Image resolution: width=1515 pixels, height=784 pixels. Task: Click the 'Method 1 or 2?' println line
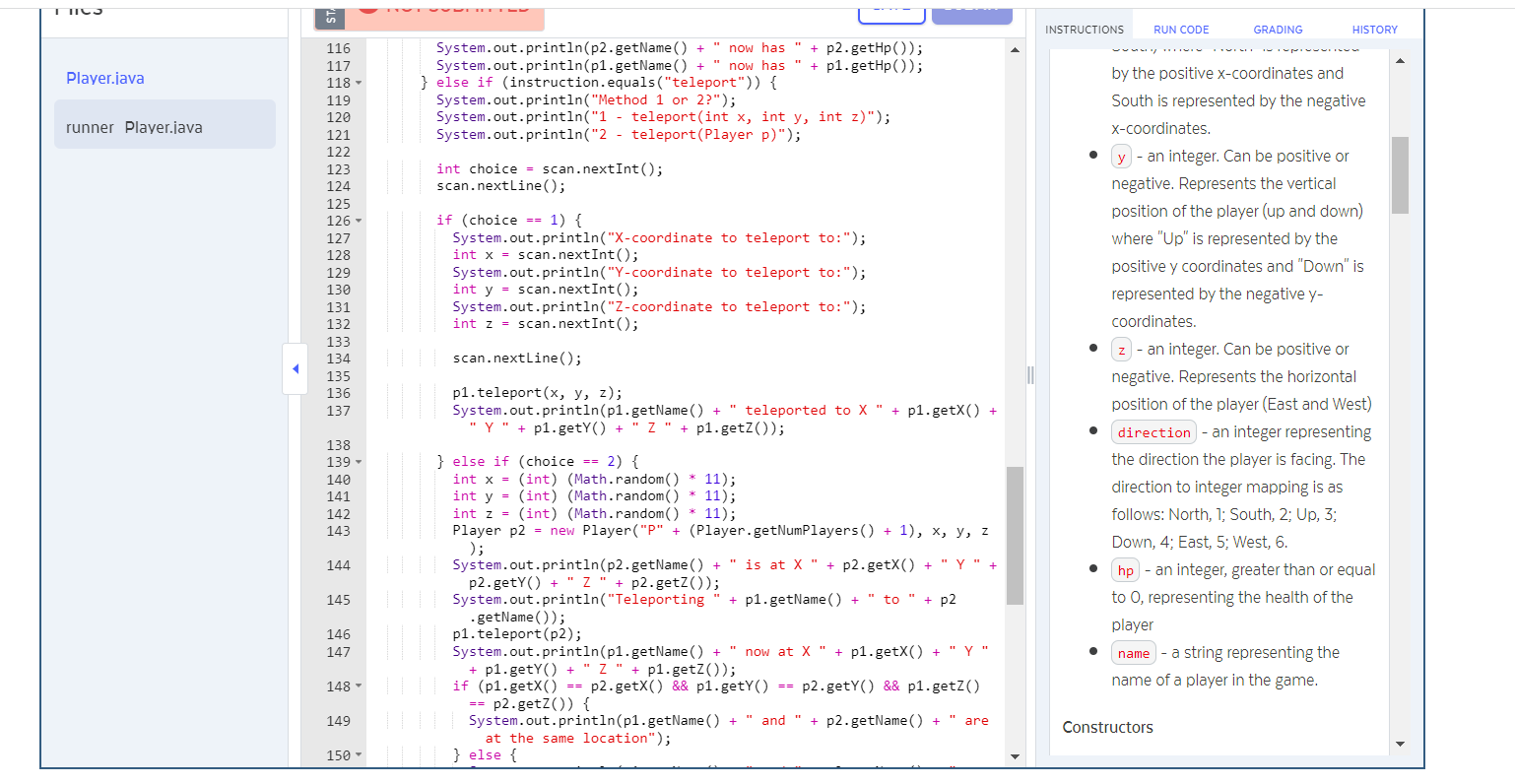pos(586,99)
